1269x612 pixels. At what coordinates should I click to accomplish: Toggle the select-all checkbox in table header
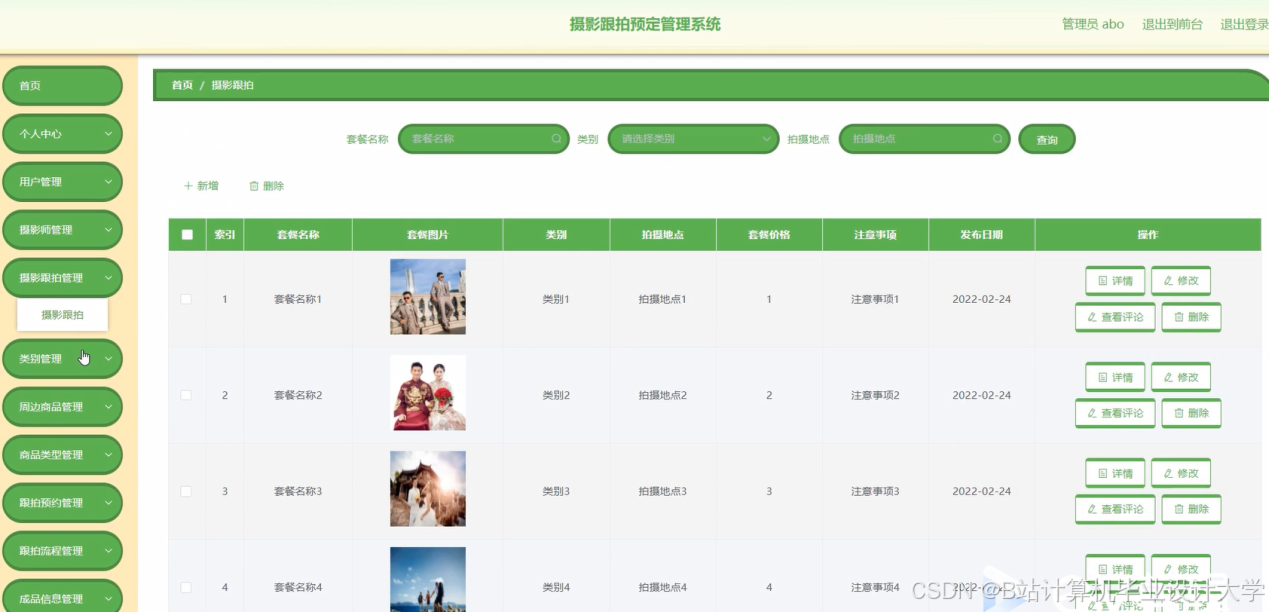(x=187, y=235)
